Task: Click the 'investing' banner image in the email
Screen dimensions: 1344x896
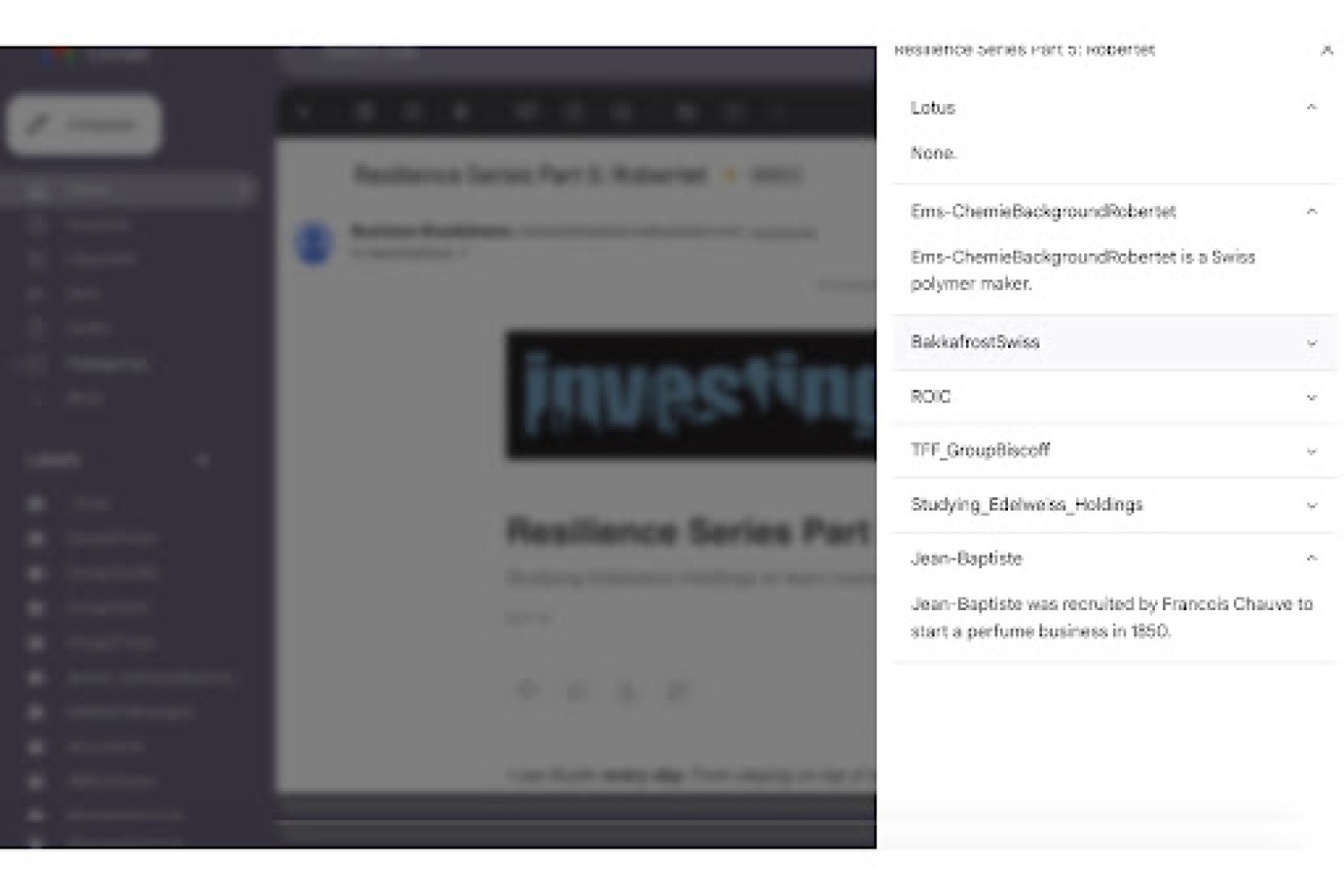Action: coord(691,395)
